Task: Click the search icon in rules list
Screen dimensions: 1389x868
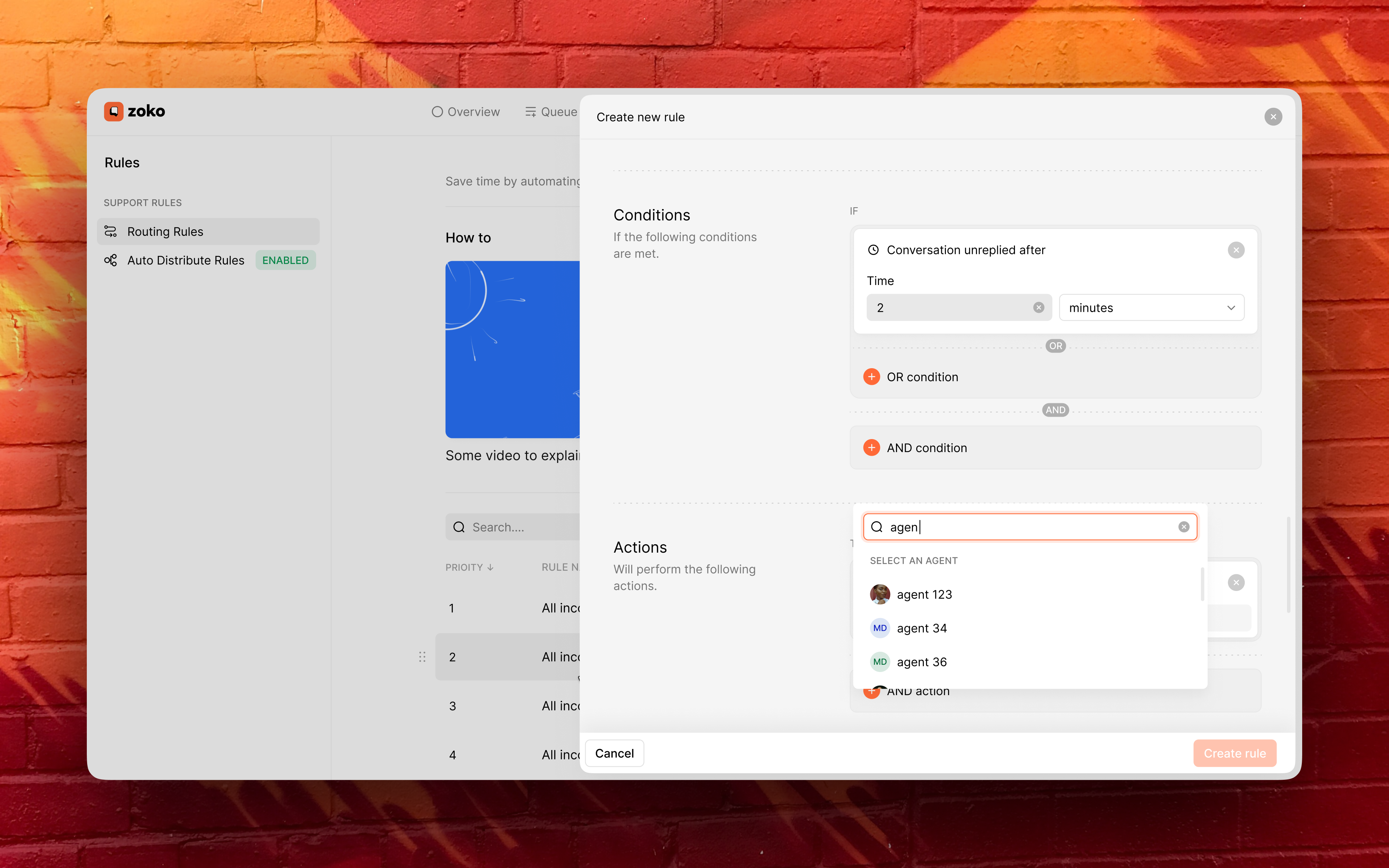Action: (x=459, y=527)
